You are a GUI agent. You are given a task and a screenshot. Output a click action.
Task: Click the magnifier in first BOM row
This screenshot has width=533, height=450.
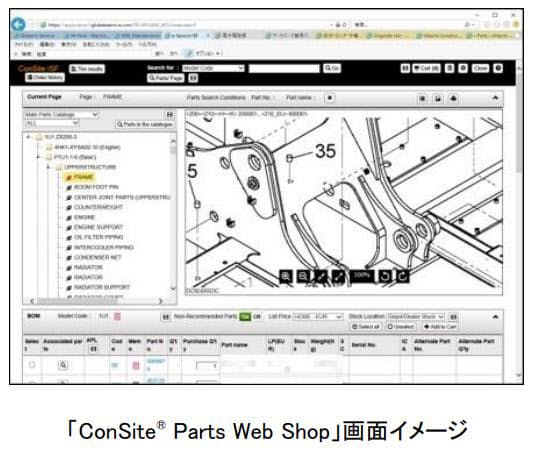pos(63,365)
